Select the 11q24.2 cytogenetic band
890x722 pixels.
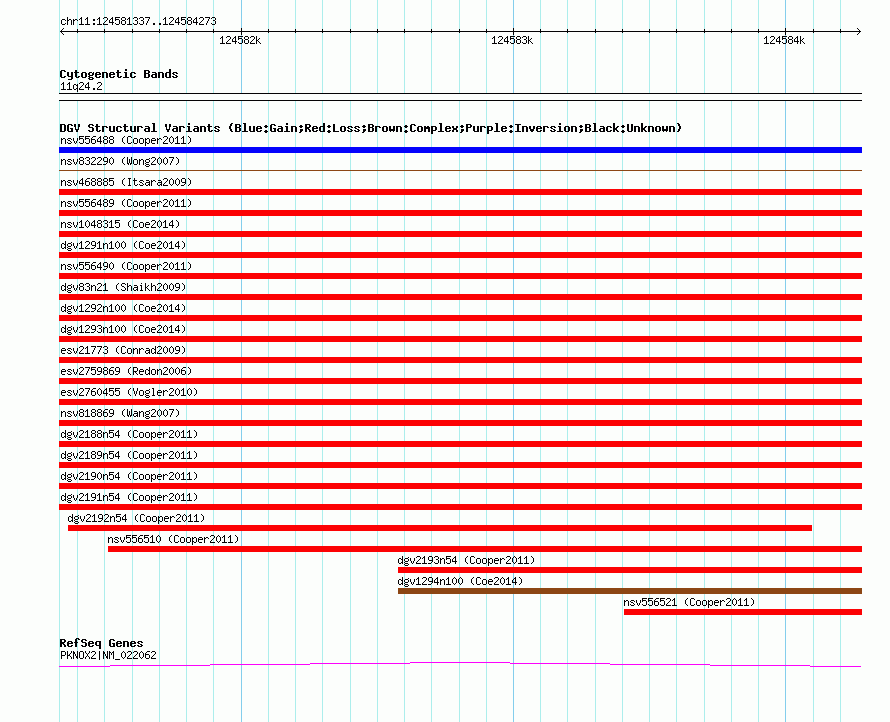(x=81, y=86)
